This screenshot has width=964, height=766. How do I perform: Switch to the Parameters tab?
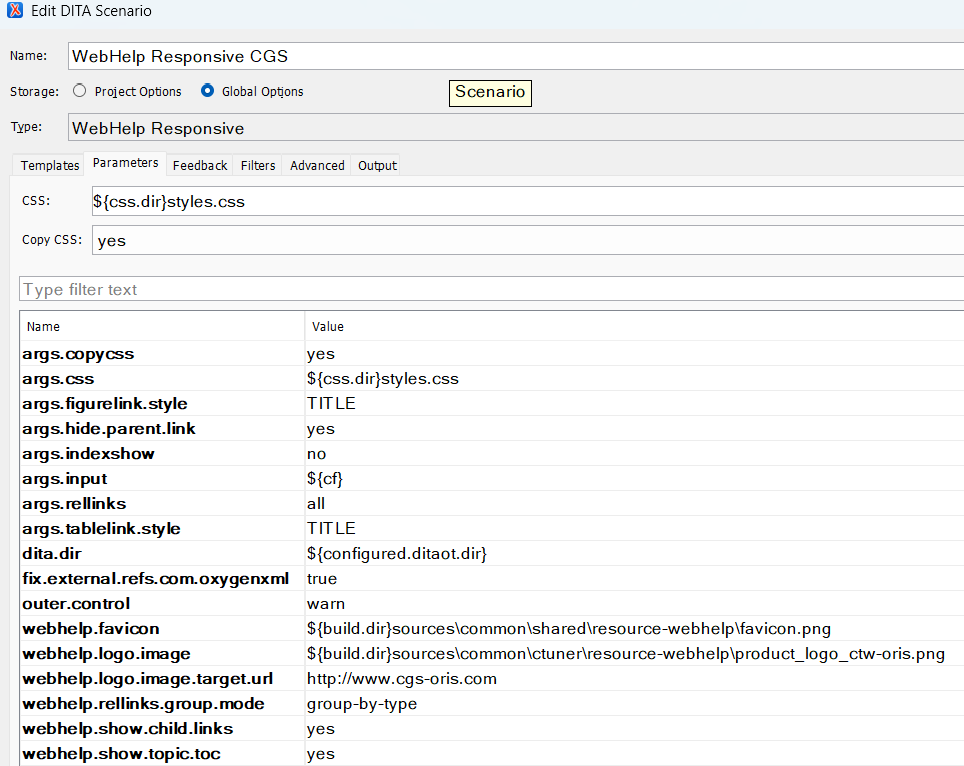tap(125, 163)
